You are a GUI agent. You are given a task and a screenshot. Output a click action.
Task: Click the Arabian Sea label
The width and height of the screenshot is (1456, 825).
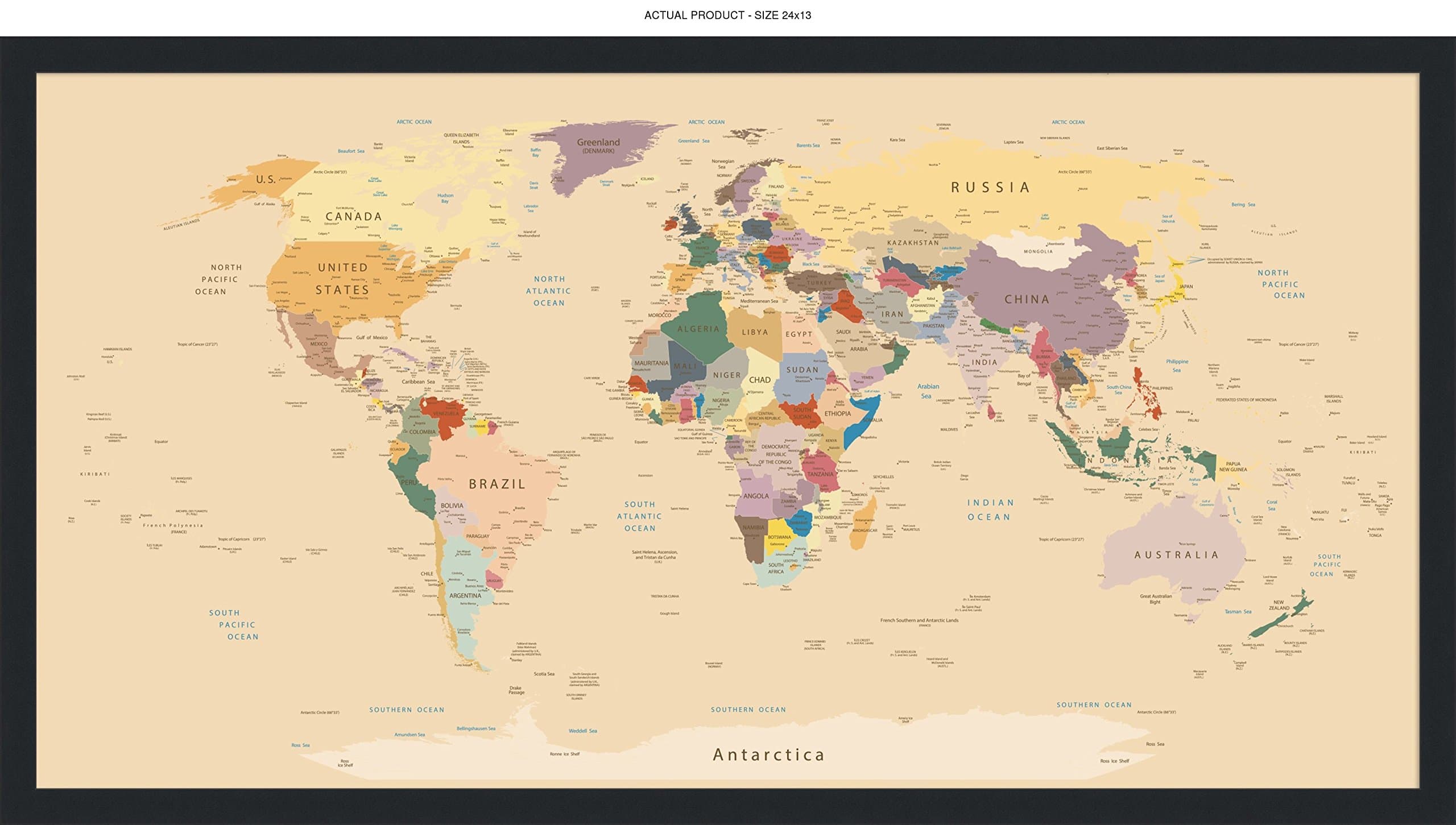click(928, 391)
